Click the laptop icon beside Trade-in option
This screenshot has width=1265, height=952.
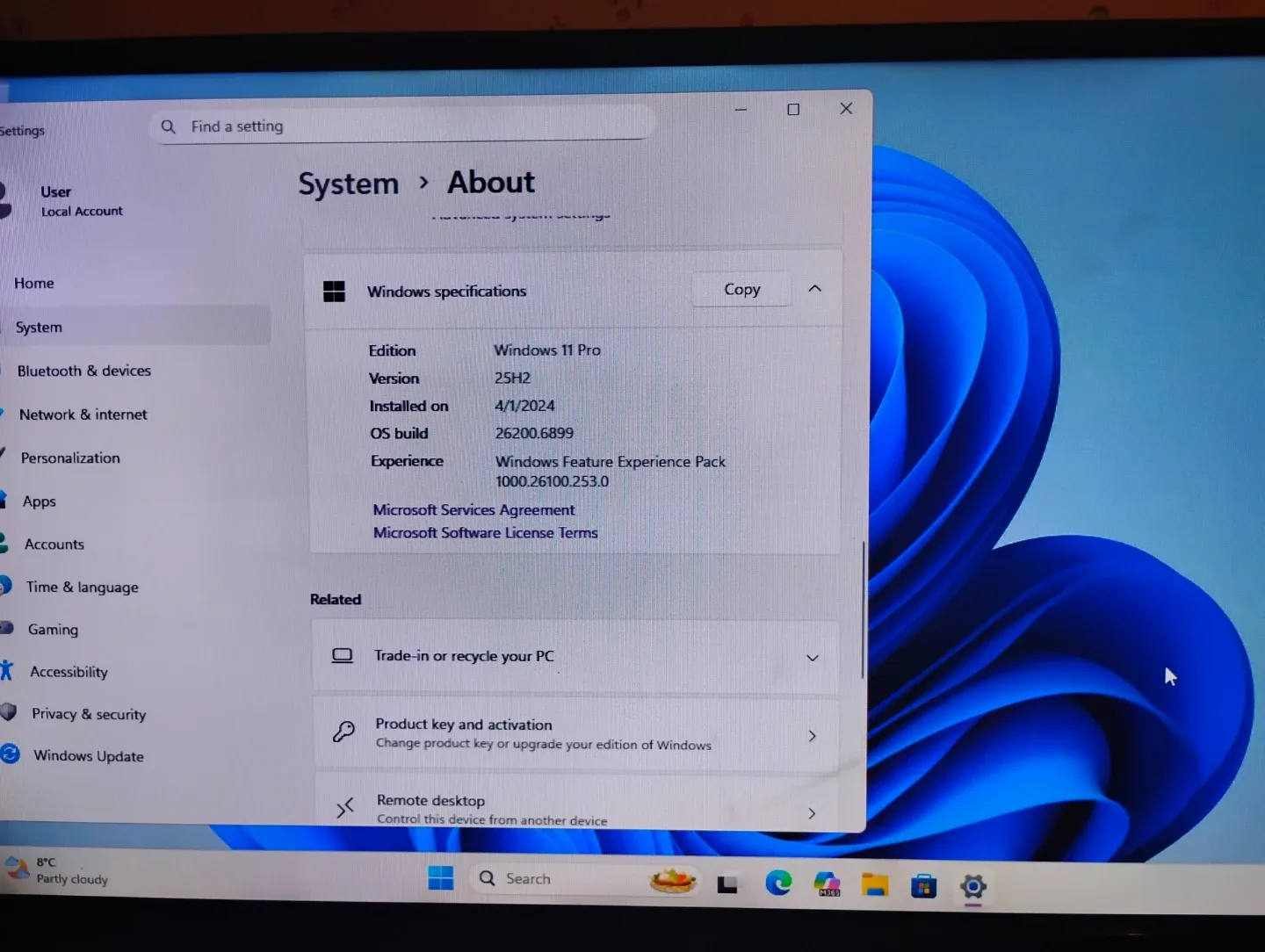pos(343,655)
